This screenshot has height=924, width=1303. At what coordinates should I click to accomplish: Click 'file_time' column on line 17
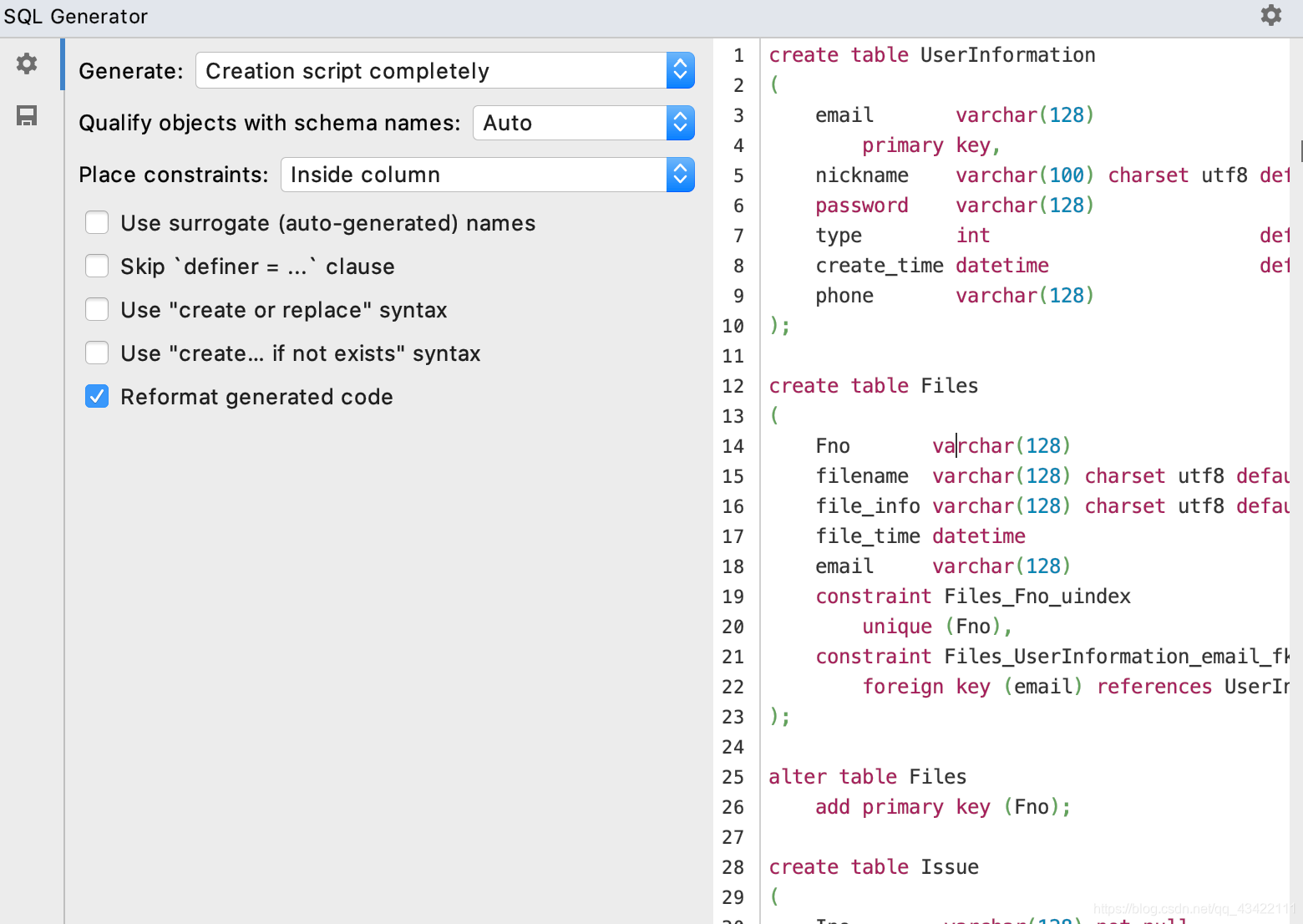pos(868,536)
